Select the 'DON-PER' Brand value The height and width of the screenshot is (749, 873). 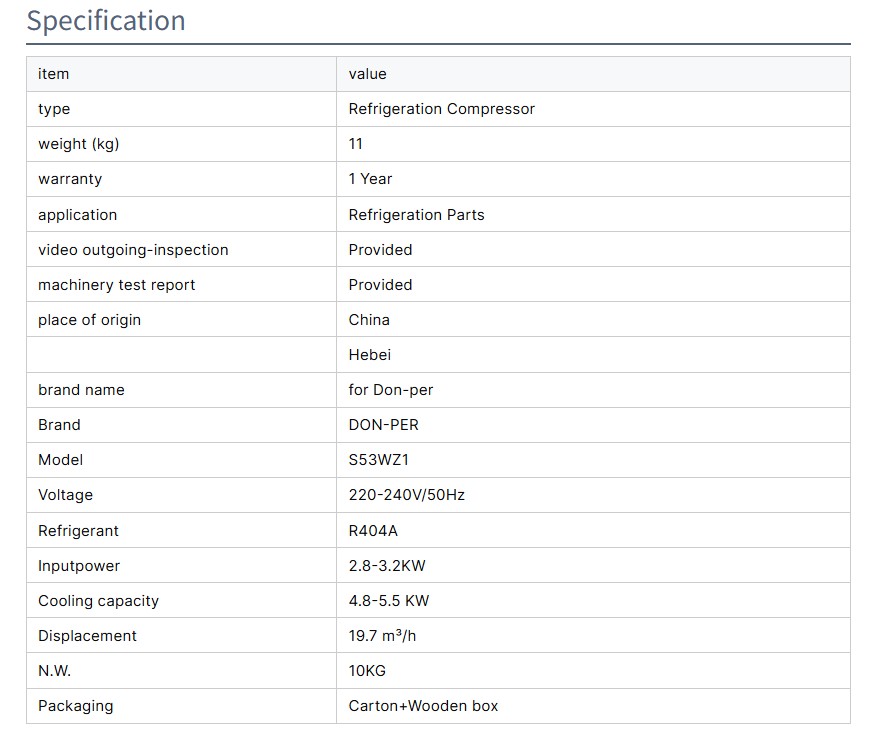click(383, 425)
